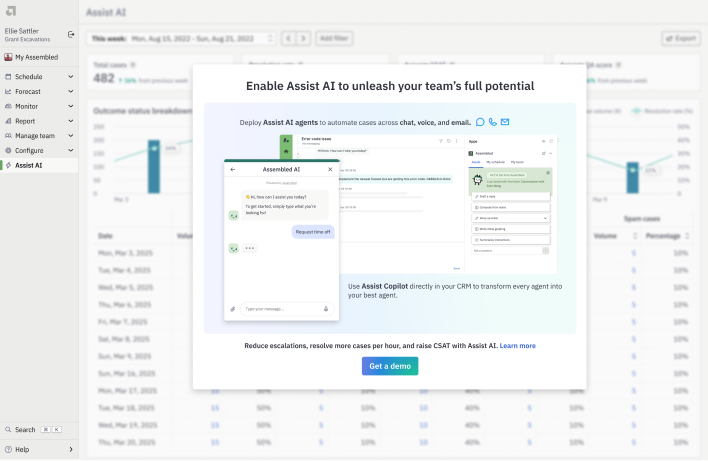
Task: Click the Configure gear icon
Action: click(x=8, y=151)
